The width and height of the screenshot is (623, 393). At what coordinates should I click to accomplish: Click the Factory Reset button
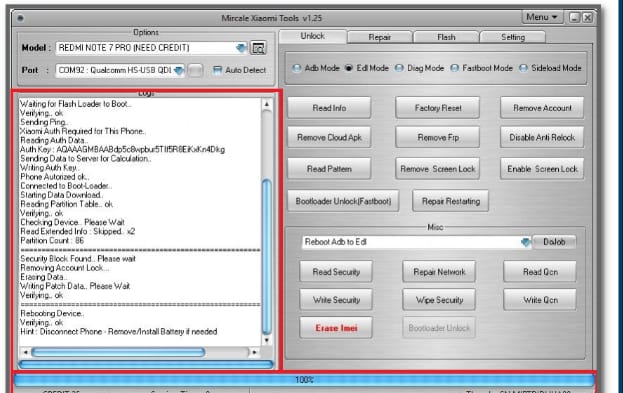click(x=438, y=108)
